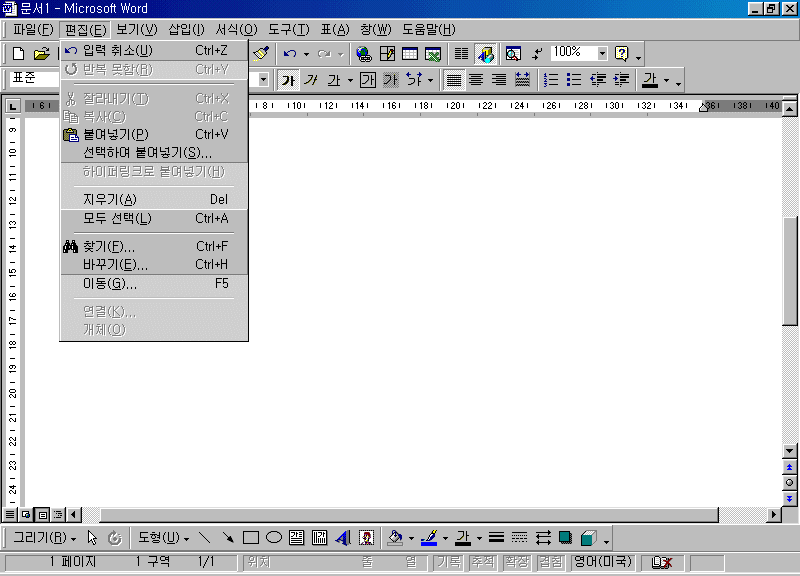Choose 모두 선택(L) menu entry
Viewport: 800px width, 576px height.
pyautogui.click(x=154, y=218)
